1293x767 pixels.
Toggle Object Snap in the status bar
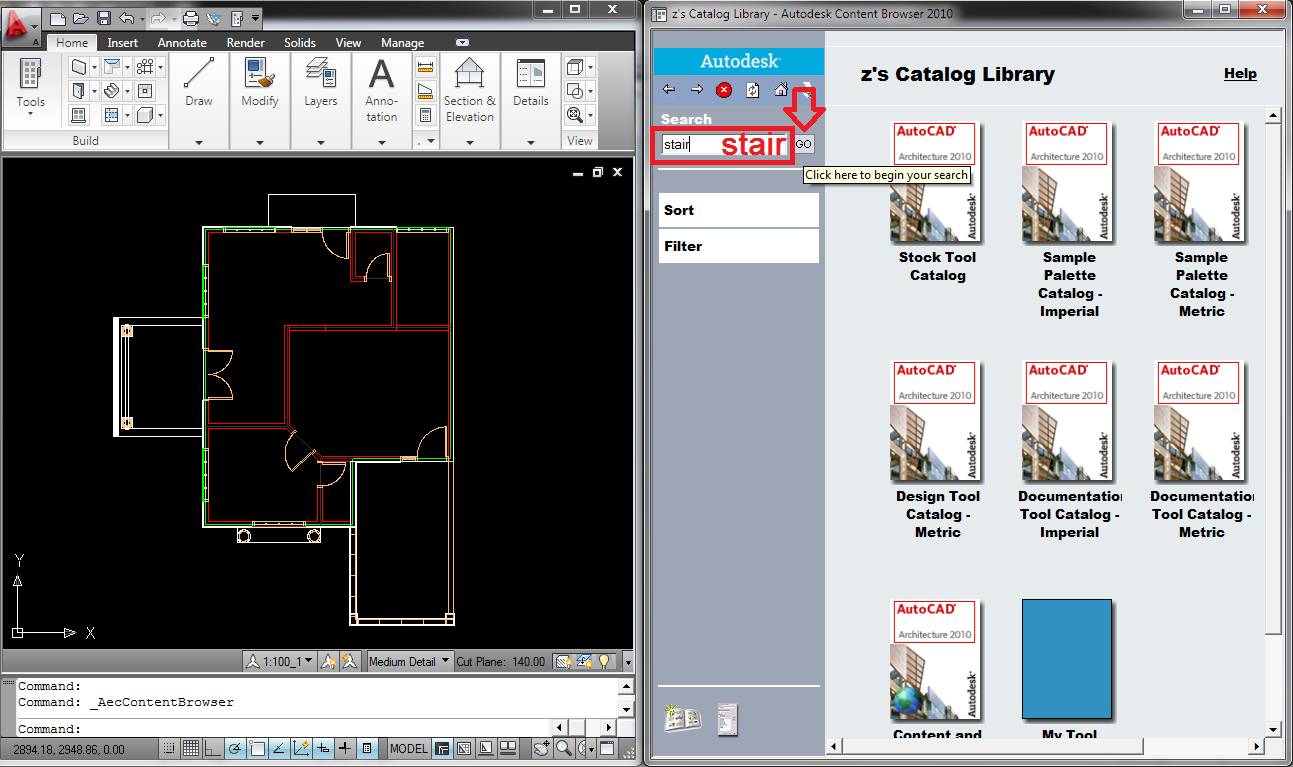[x=257, y=749]
